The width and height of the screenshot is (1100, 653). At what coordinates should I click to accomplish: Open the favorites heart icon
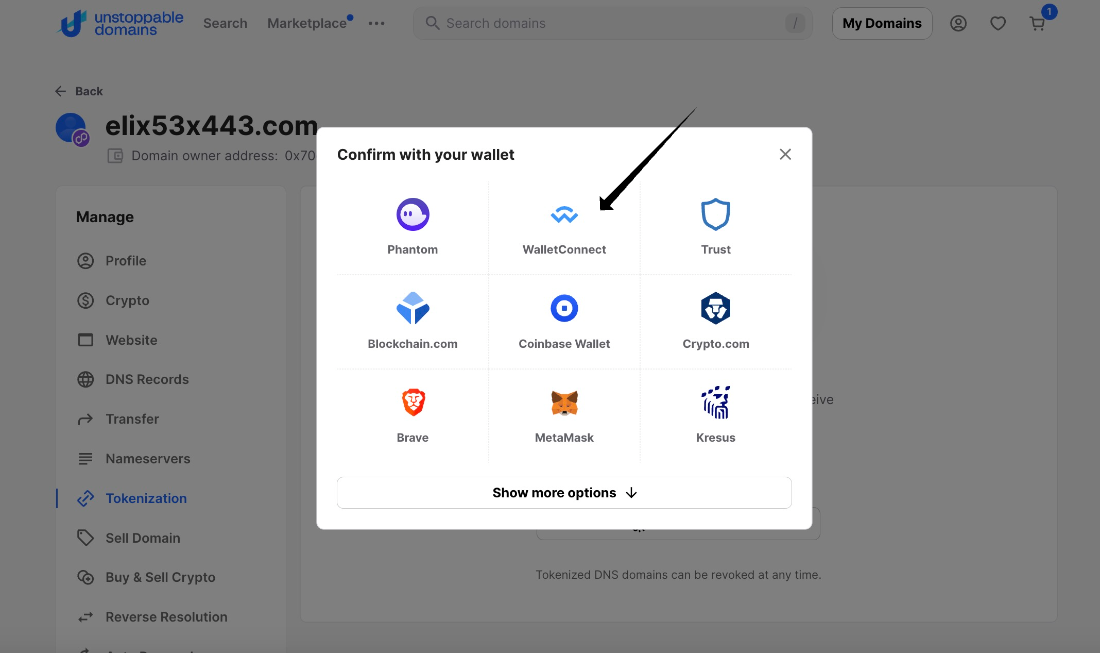[x=998, y=23]
